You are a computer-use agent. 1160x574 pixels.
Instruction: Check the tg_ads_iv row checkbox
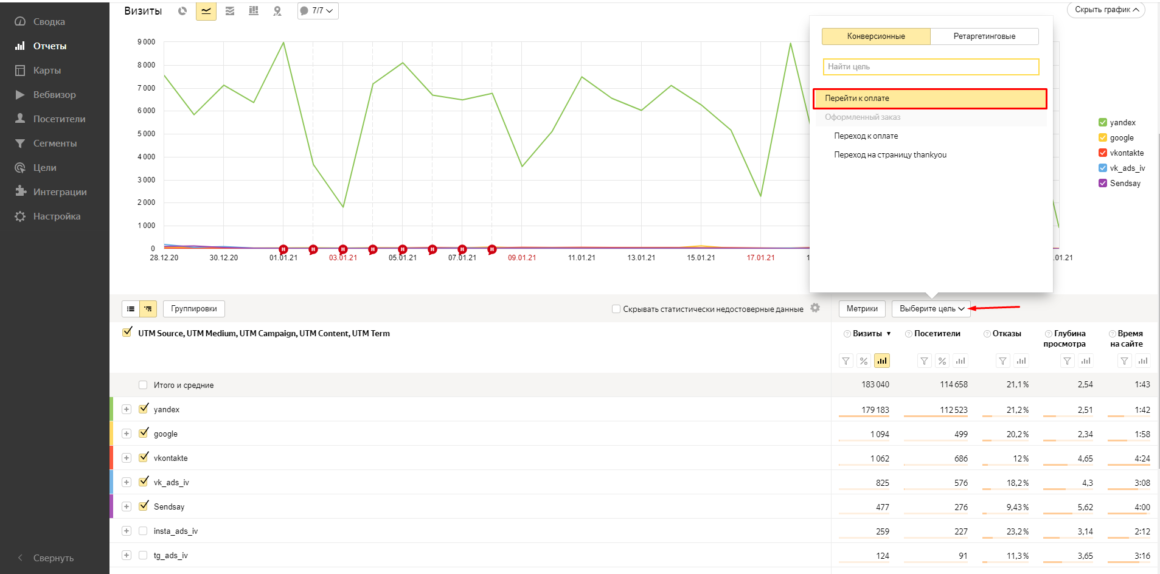(144, 556)
